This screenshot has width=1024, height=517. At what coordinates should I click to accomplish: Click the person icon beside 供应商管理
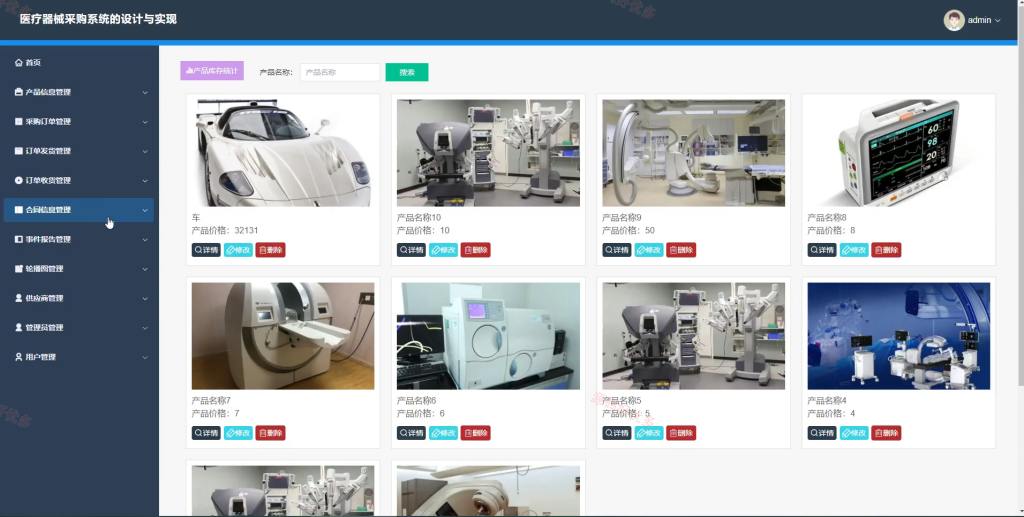(x=18, y=298)
